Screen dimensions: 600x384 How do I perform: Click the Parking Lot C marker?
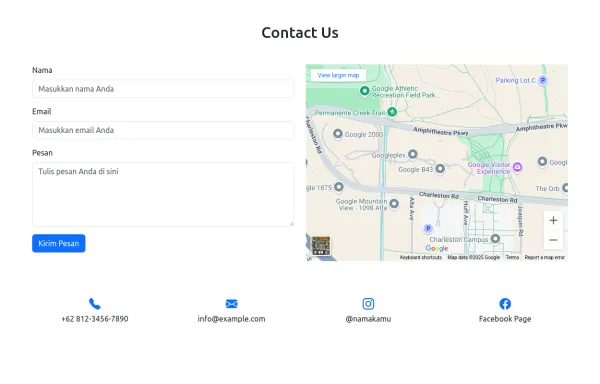(543, 80)
